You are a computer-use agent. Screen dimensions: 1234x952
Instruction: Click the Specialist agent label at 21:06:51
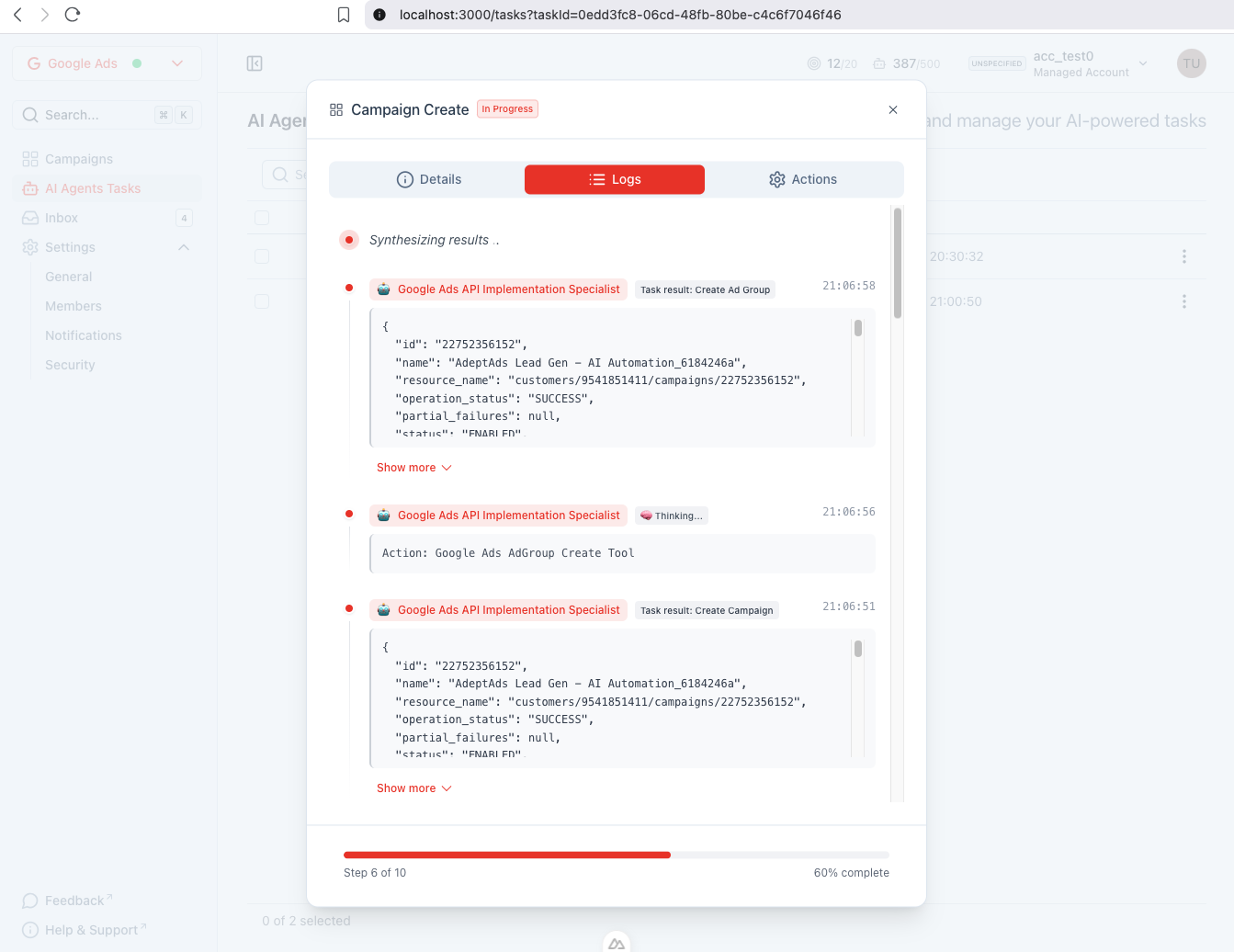499,610
